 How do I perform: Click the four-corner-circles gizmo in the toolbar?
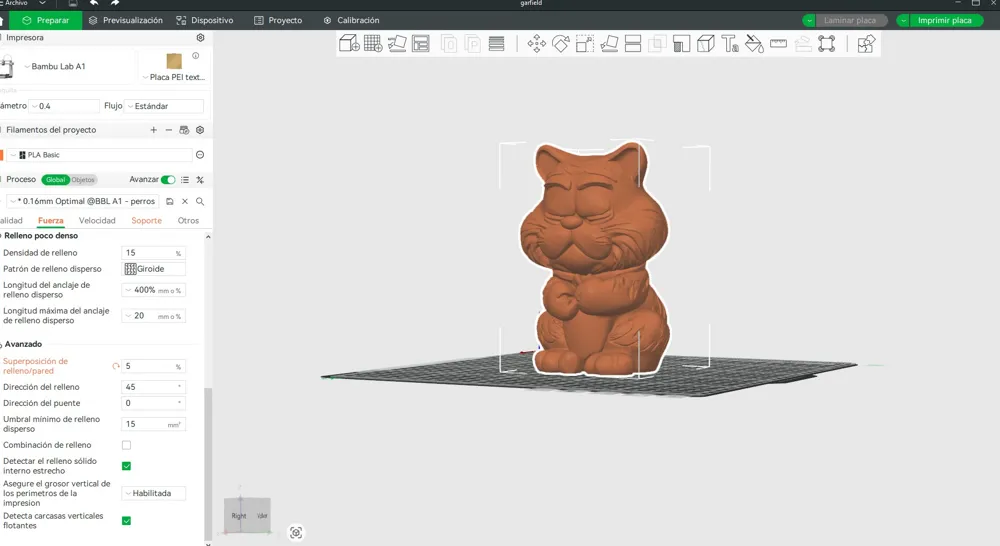pyautogui.click(x=827, y=44)
